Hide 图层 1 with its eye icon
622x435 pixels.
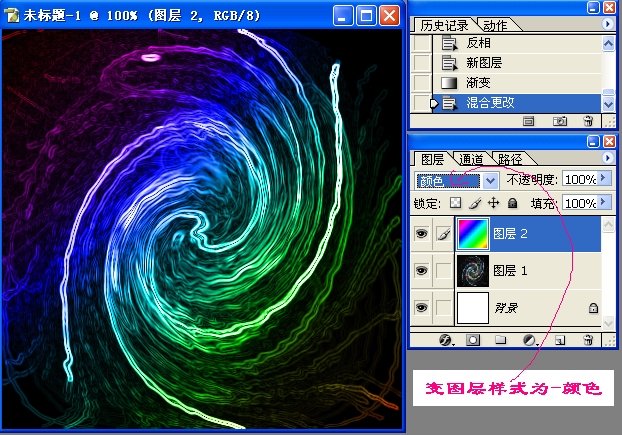pos(421,271)
